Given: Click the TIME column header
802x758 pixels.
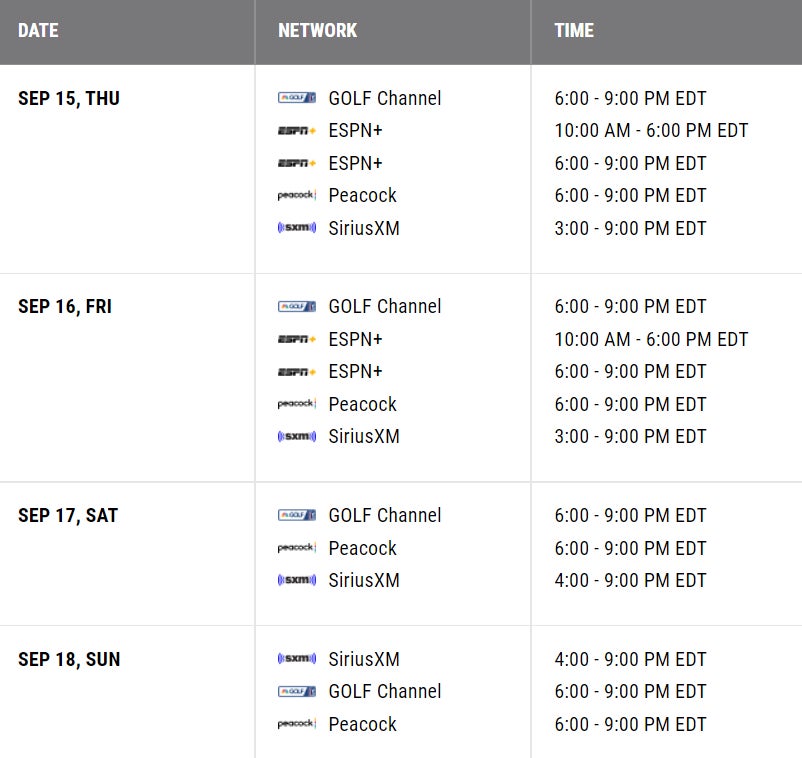Looking at the screenshot, I should click(574, 30).
